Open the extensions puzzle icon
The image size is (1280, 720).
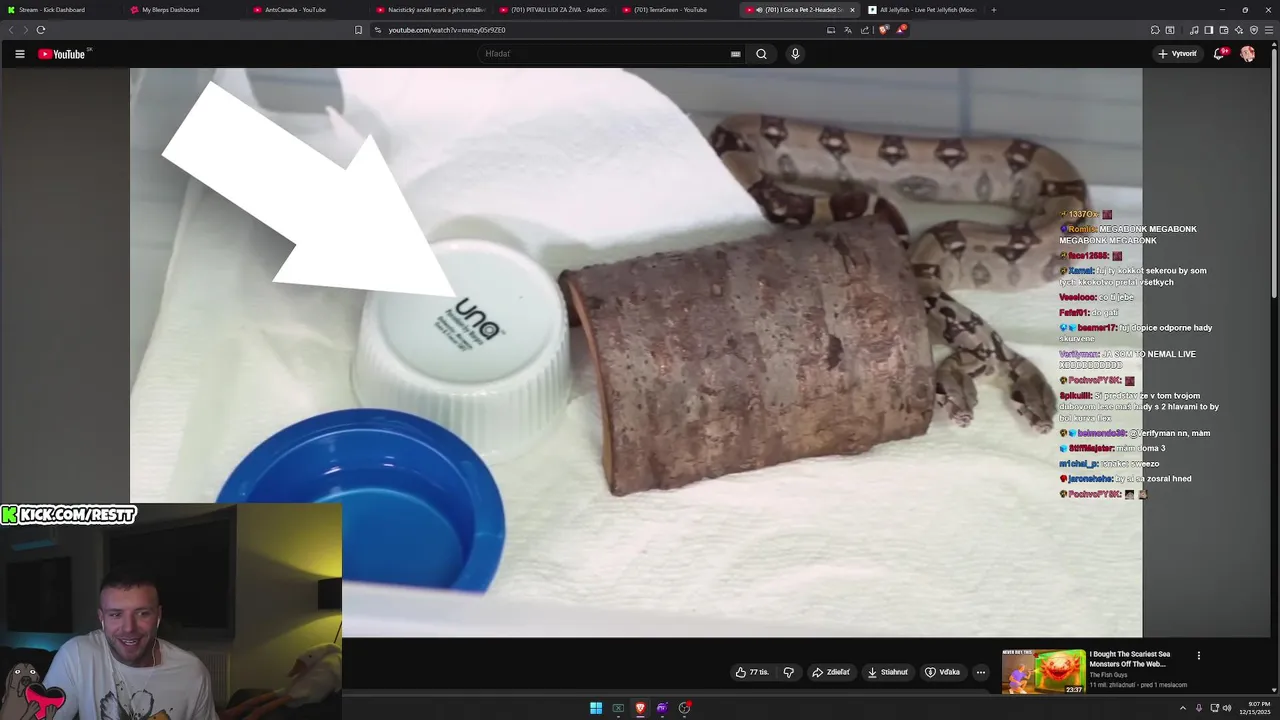click(x=1155, y=30)
